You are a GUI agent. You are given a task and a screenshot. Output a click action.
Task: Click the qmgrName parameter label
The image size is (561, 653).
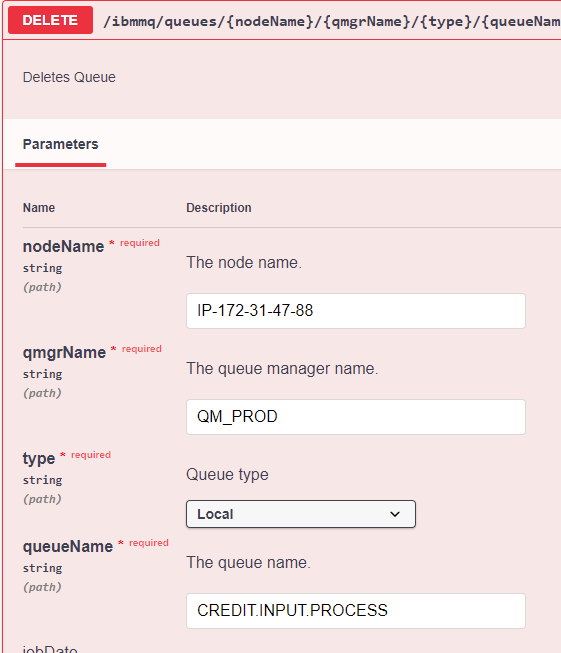tap(64, 352)
